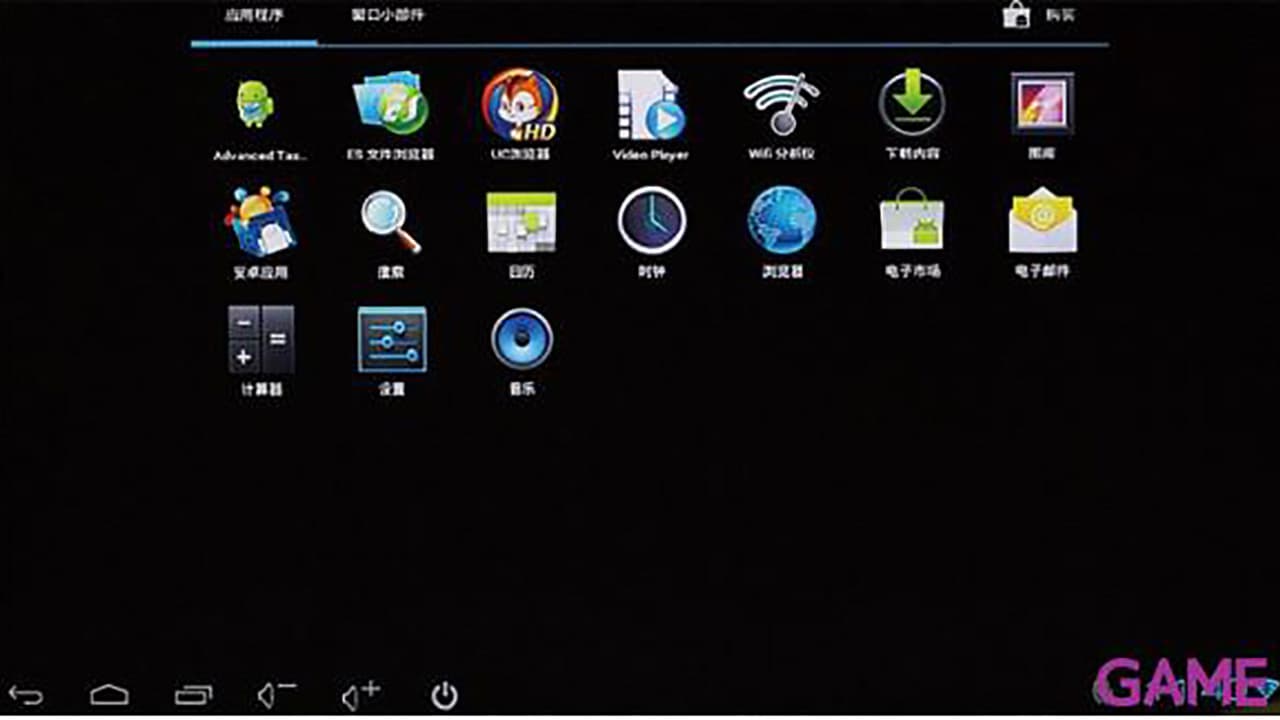The height and width of the screenshot is (720, 1280).
Task: Show recent apps from navigation bar
Action: 193,695
